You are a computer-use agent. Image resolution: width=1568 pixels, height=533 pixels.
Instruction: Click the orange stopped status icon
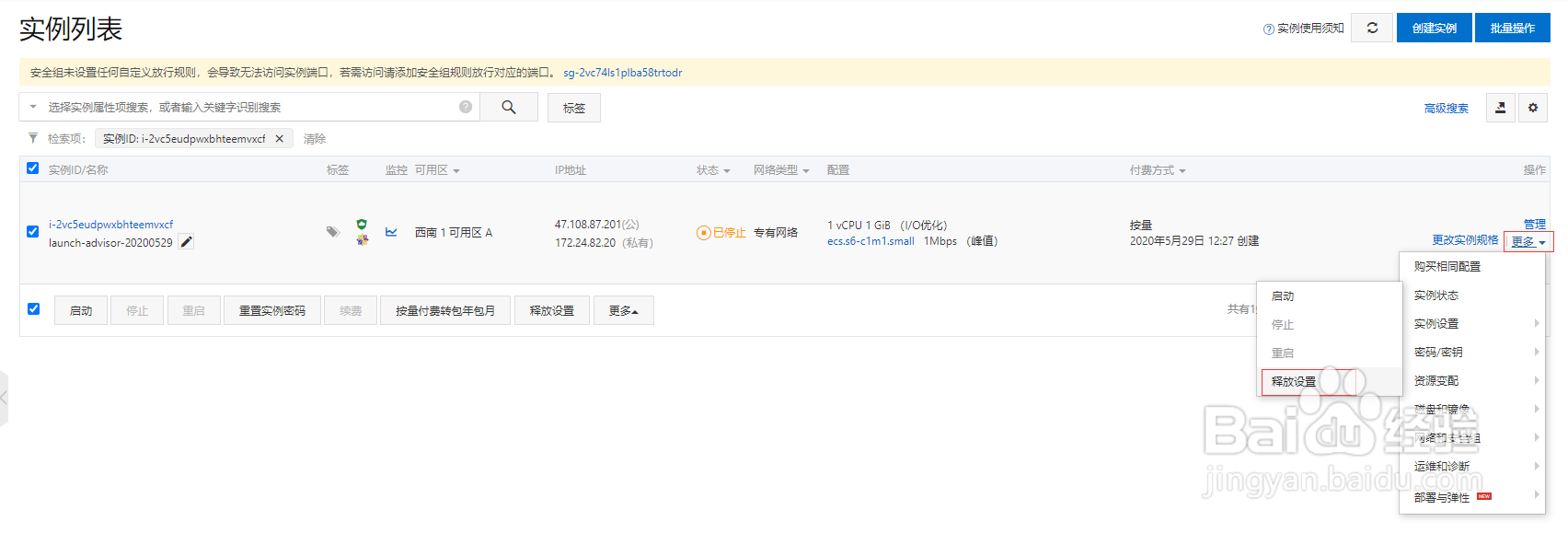703,233
